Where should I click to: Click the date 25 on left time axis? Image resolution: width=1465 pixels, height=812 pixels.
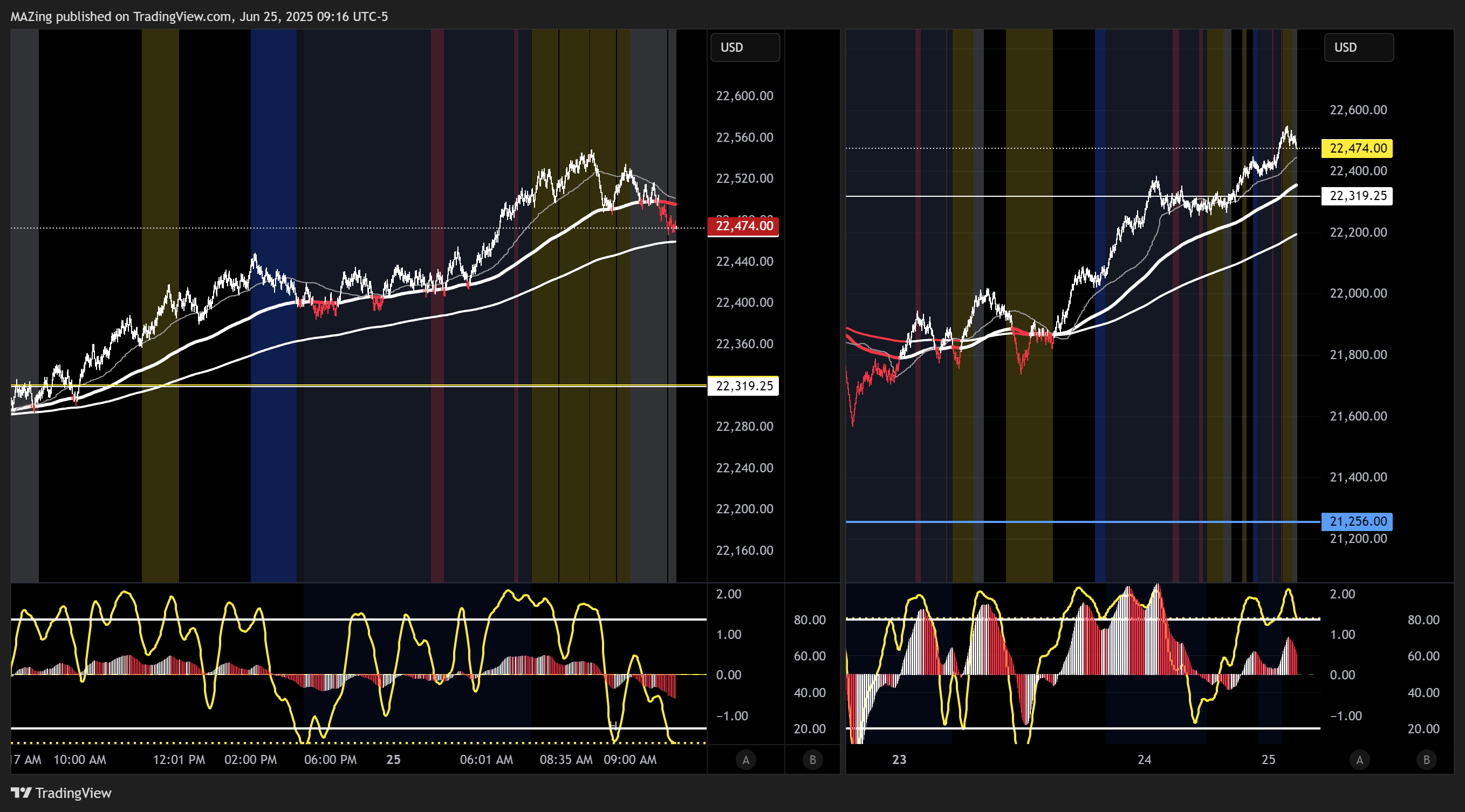(394, 760)
